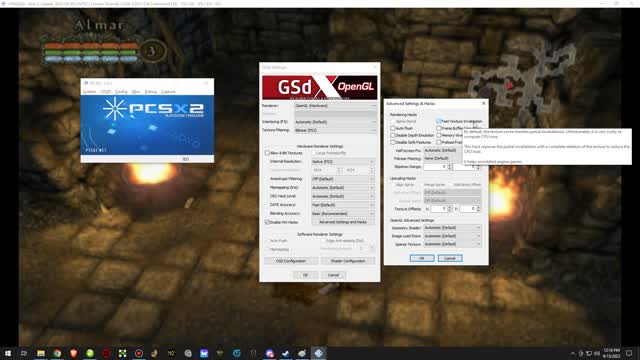The height and width of the screenshot is (360, 640).
Task: Open Geometry Shader dropdown
Action: pyautogui.click(x=452, y=228)
